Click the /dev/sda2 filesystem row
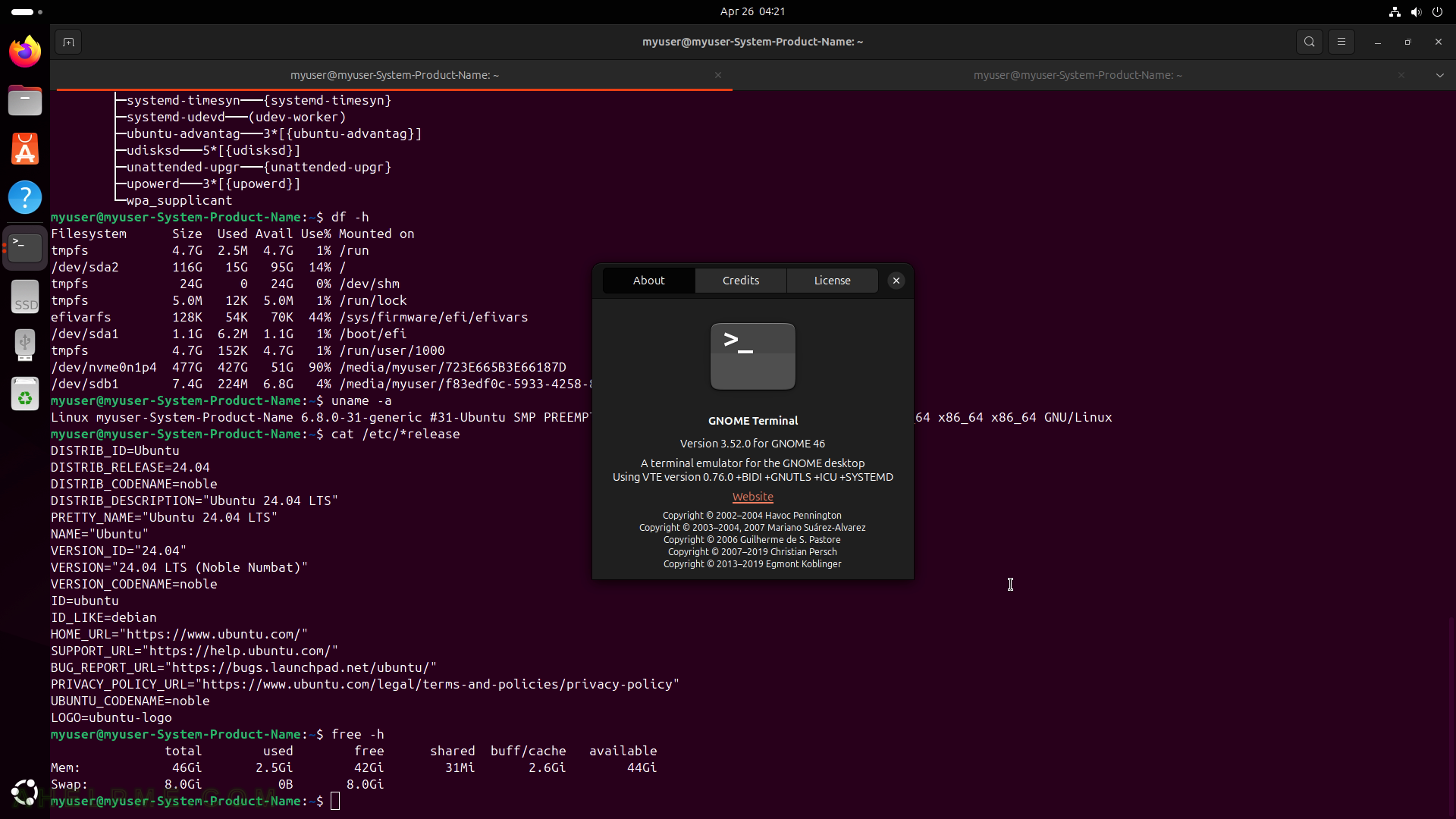This screenshot has height=819, width=1456. pos(199,267)
